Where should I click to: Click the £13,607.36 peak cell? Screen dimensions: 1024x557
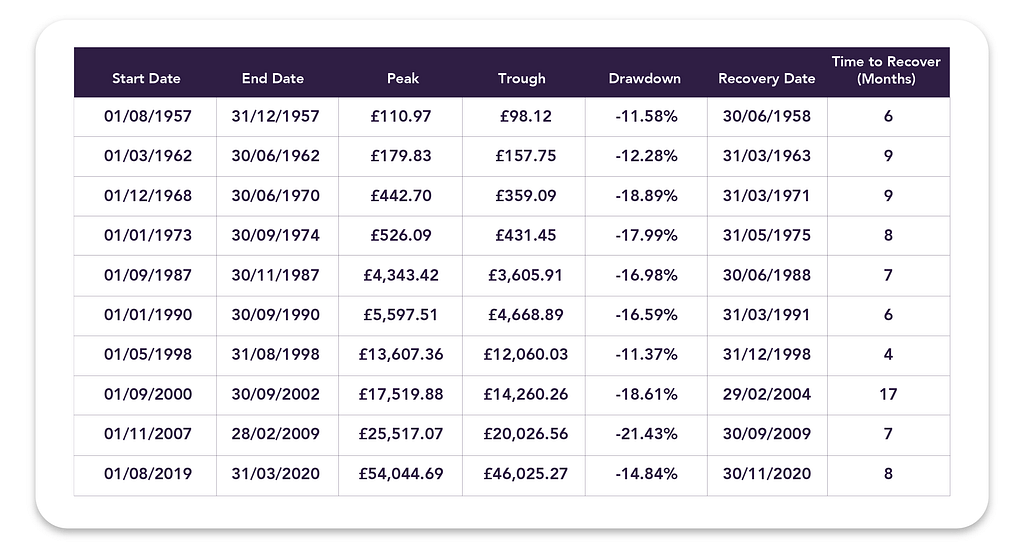(x=401, y=355)
